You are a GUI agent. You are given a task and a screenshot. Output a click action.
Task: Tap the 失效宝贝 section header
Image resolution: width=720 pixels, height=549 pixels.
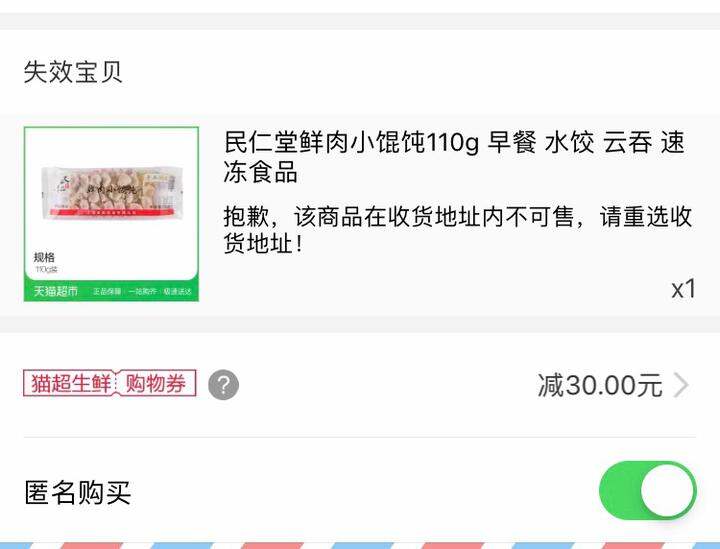pyautogui.click(x=73, y=72)
